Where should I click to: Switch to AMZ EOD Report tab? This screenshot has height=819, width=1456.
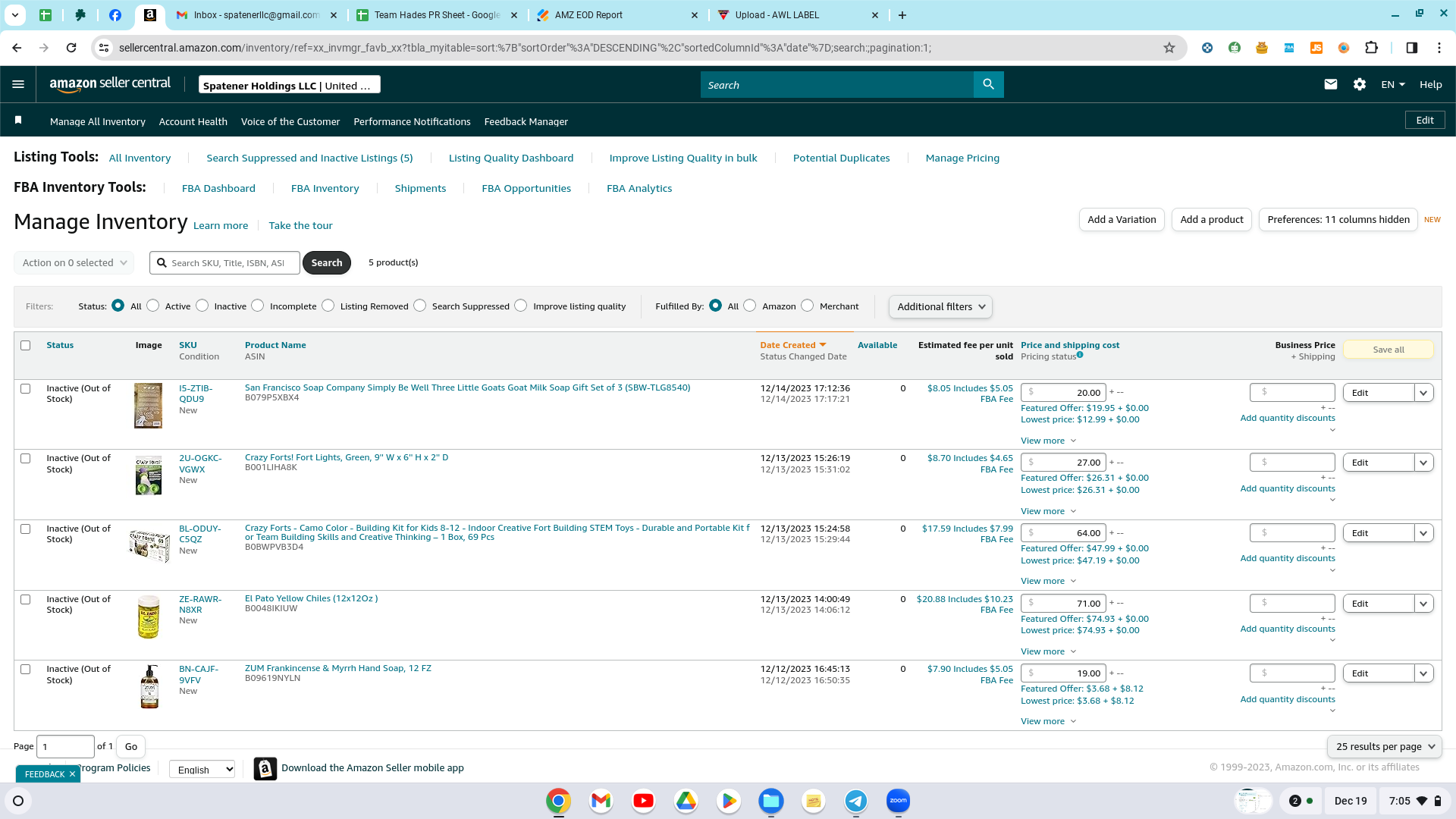tap(617, 15)
